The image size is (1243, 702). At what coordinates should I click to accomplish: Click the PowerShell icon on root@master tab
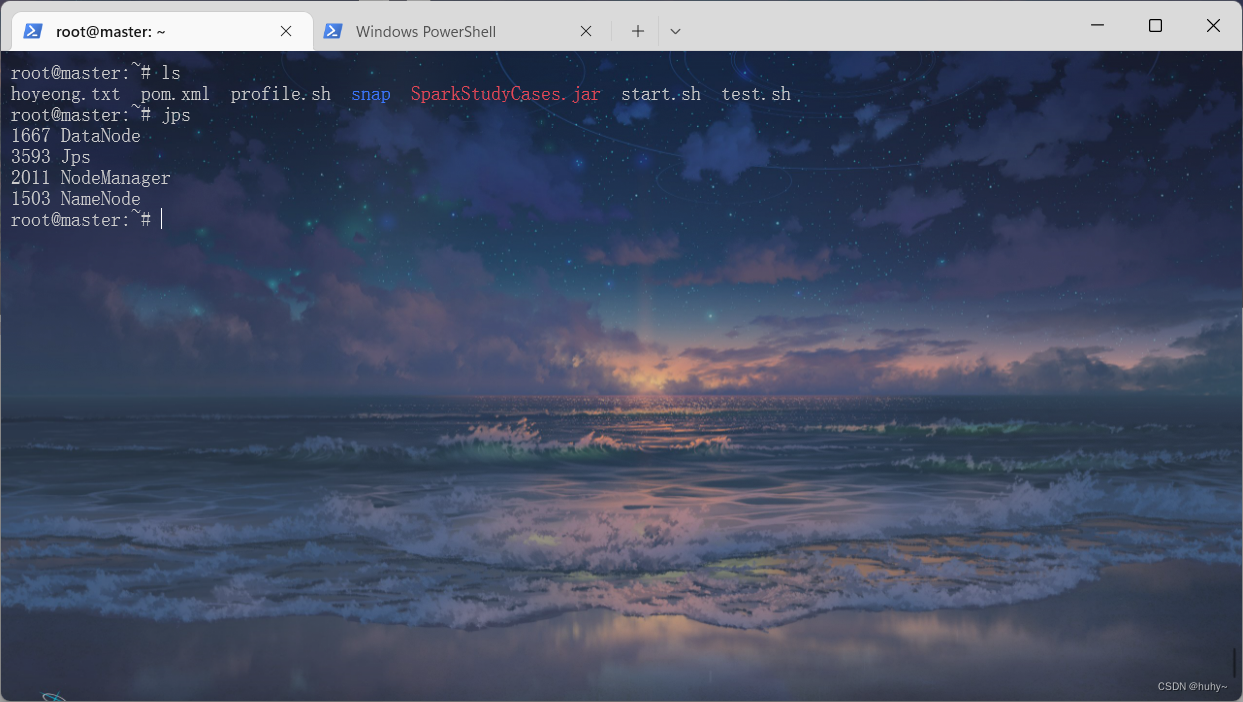33,31
